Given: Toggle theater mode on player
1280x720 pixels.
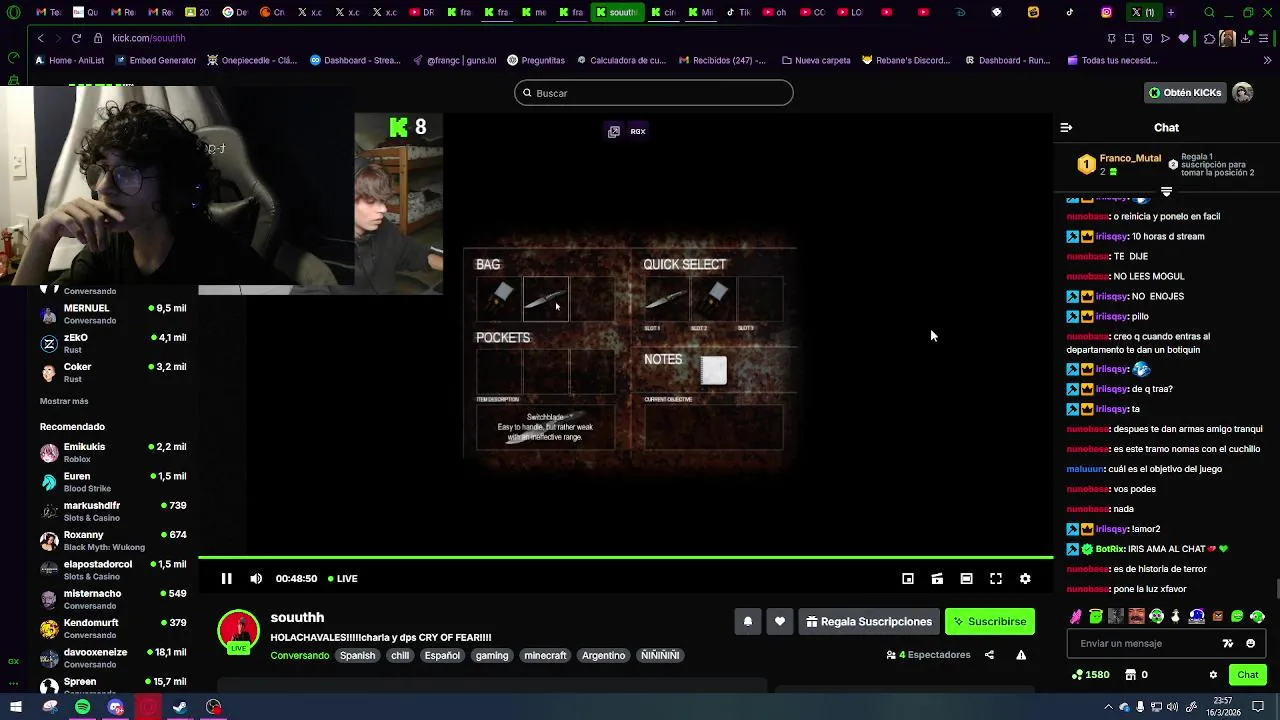Looking at the screenshot, I should tap(966, 578).
